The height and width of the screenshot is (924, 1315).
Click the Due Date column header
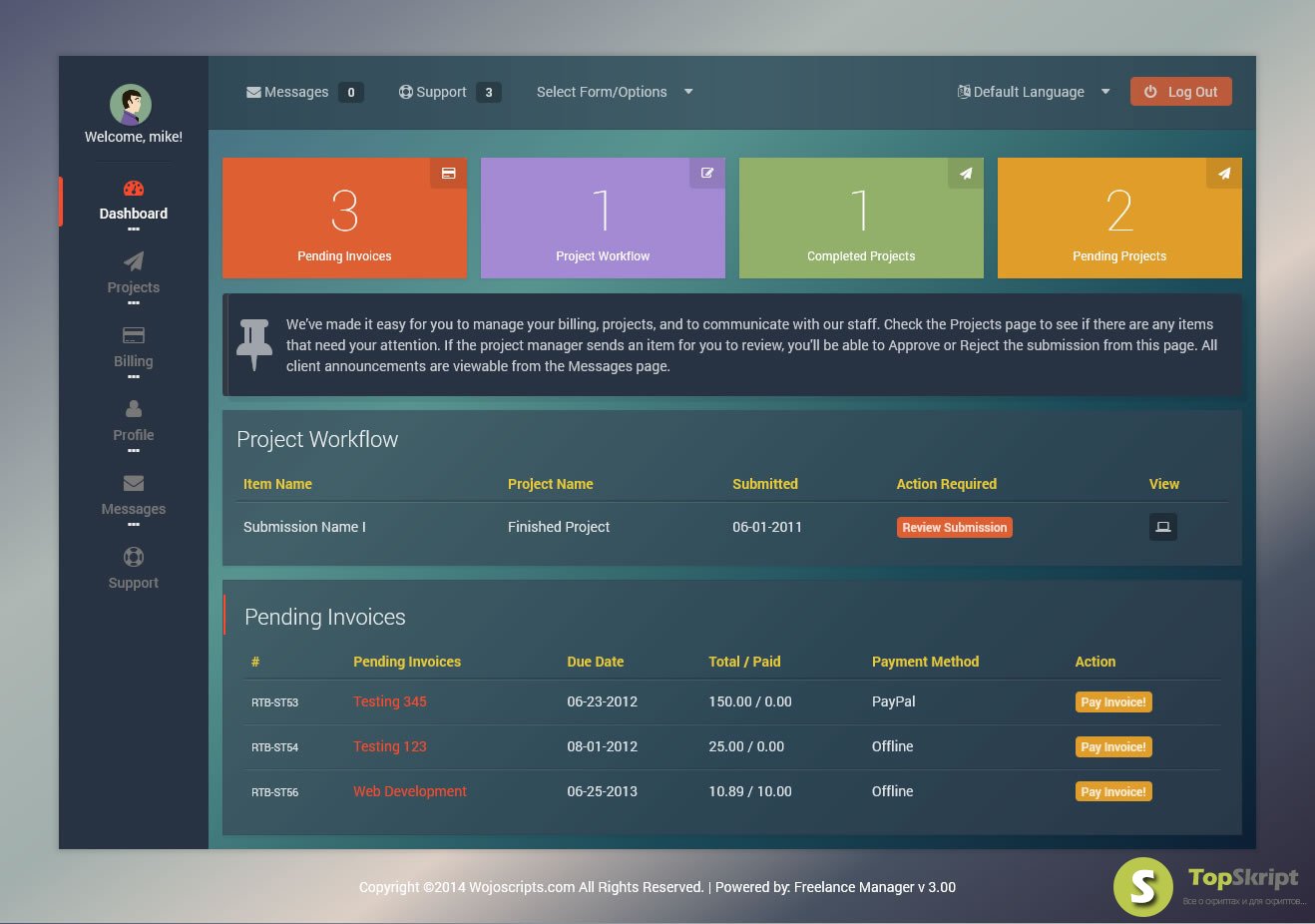[596, 662]
